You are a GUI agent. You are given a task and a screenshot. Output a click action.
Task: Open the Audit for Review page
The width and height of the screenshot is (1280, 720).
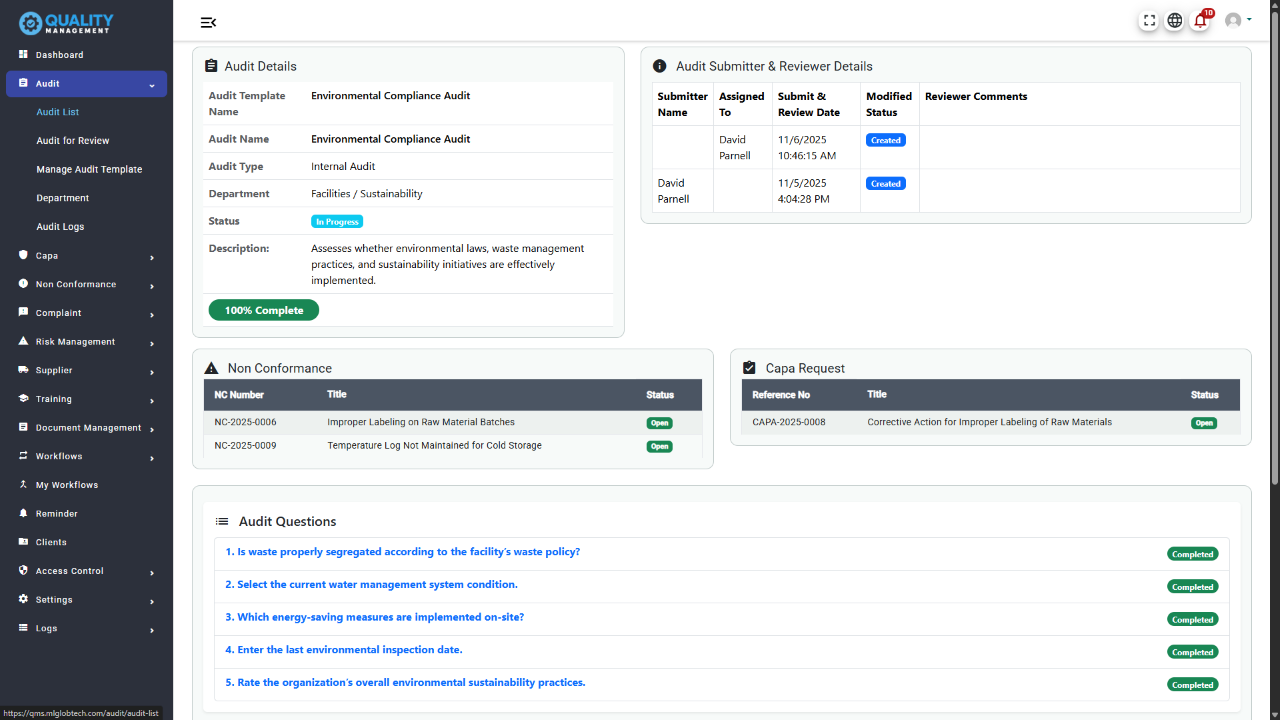(73, 141)
